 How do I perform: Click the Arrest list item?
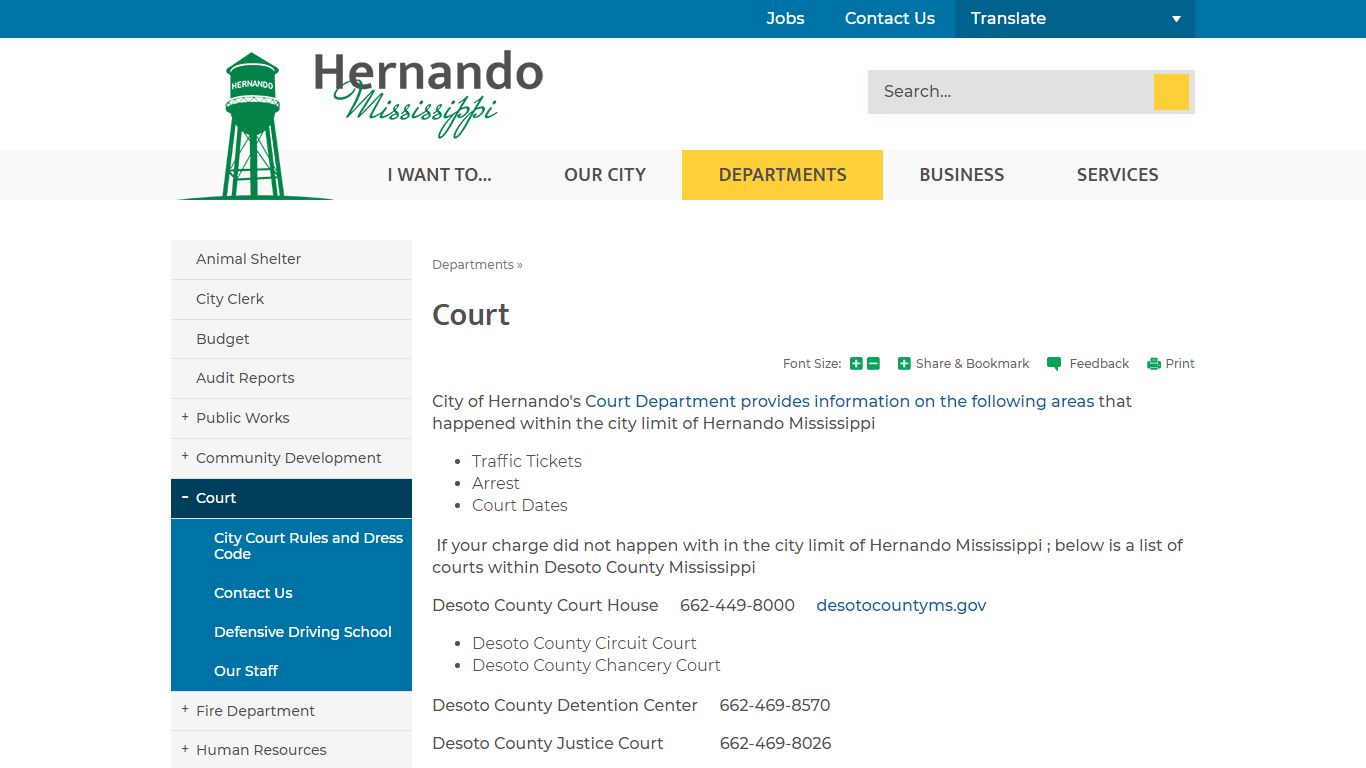tap(496, 483)
